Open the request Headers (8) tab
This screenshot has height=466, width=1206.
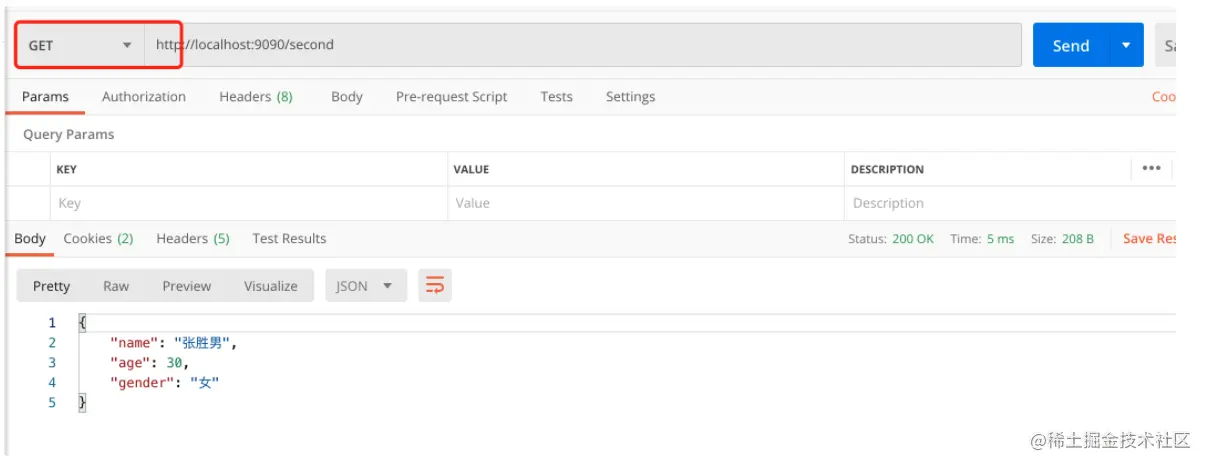coord(255,97)
